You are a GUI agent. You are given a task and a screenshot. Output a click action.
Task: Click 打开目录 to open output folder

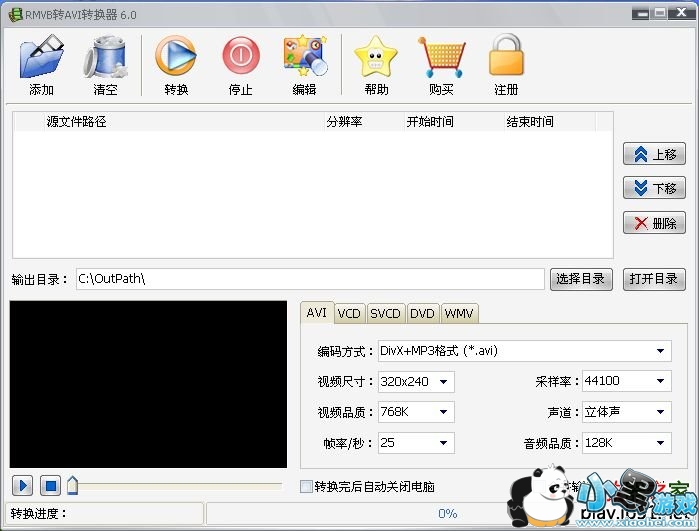(x=654, y=279)
